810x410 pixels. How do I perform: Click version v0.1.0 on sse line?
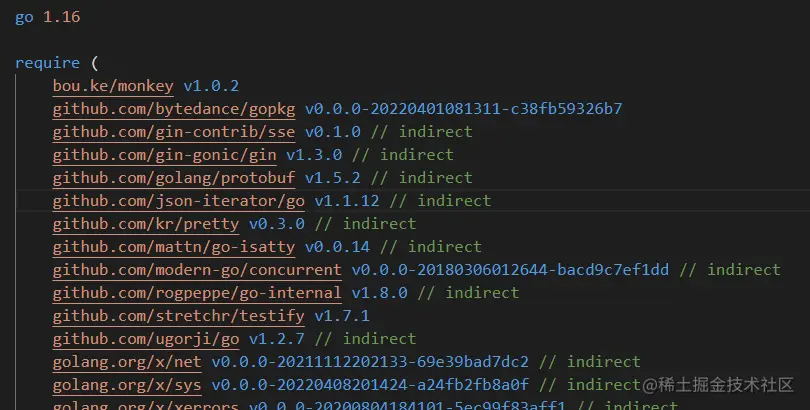coord(333,132)
